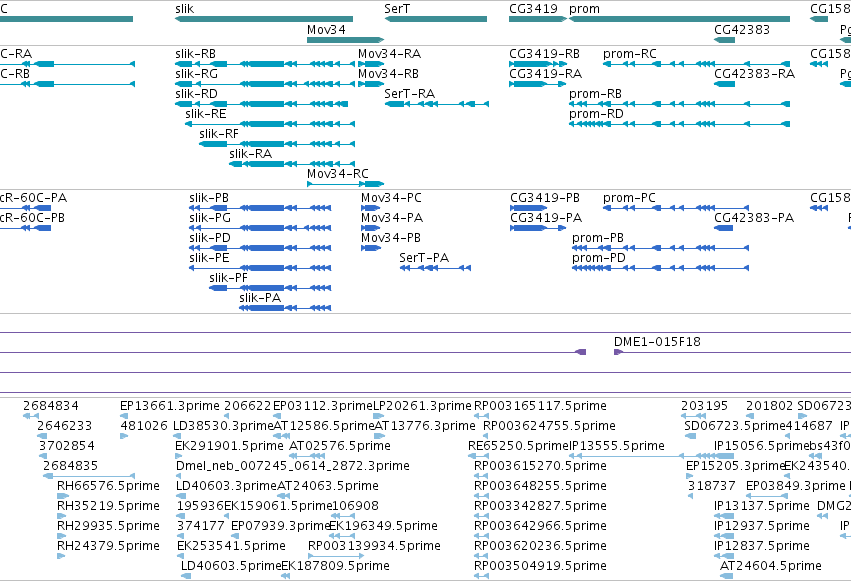The width and height of the screenshot is (851, 581).
Task: Open protein label slik-PD
Action: point(210,238)
